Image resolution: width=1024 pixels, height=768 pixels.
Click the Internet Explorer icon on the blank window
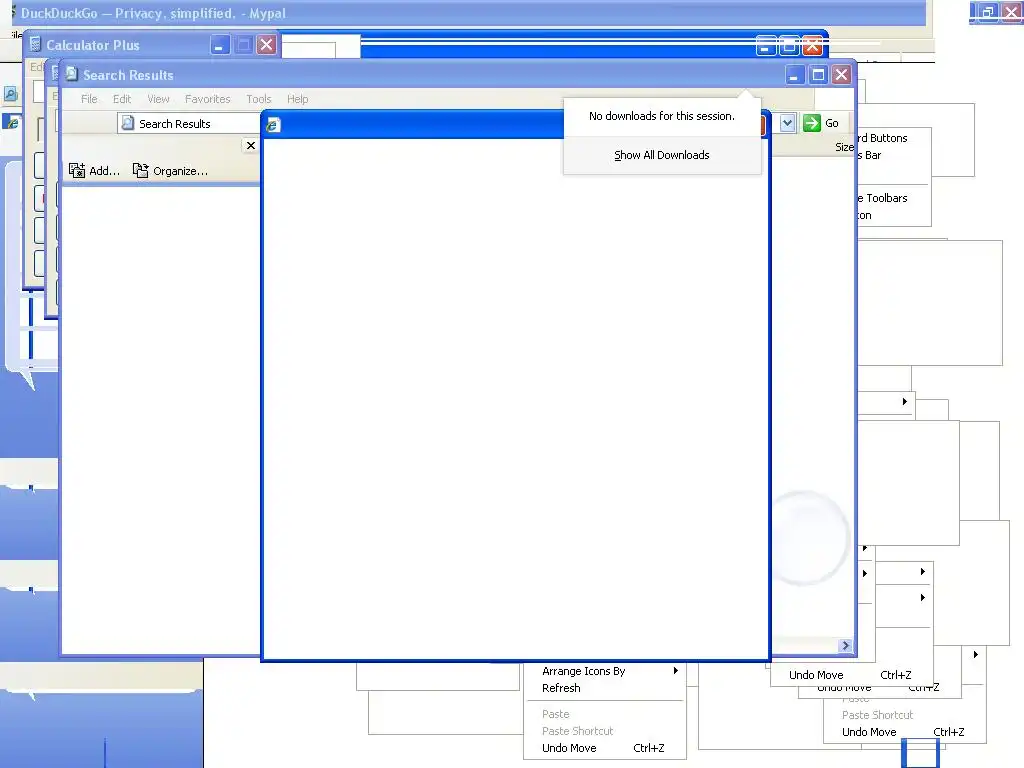[273, 125]
